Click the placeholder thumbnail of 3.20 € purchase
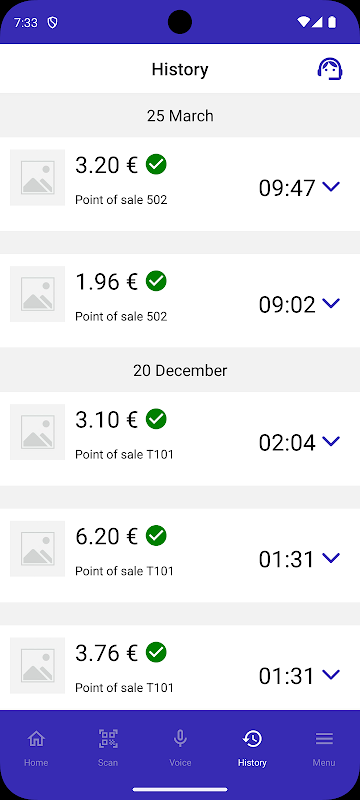 coord(38,178)
